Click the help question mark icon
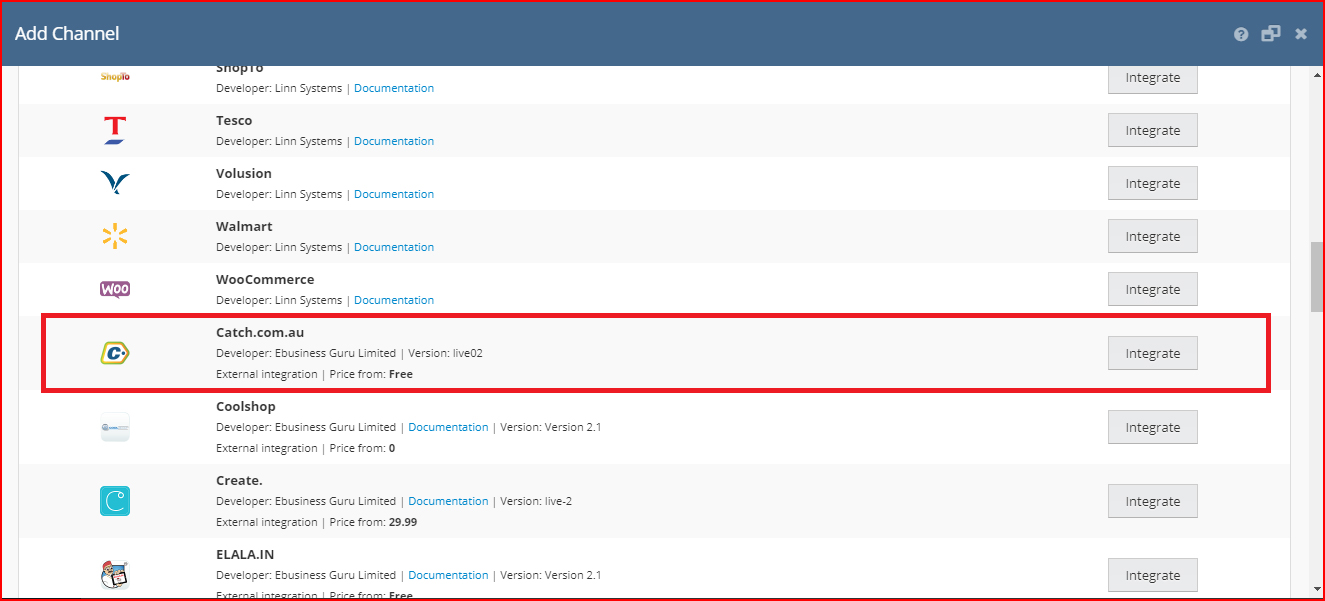Image resolution: width=1325 pixels, height=601 pixels. coord(1241,34)
